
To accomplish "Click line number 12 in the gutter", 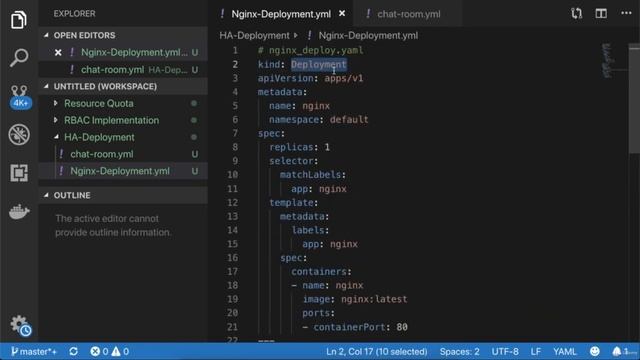I will [x=233, y=202].
